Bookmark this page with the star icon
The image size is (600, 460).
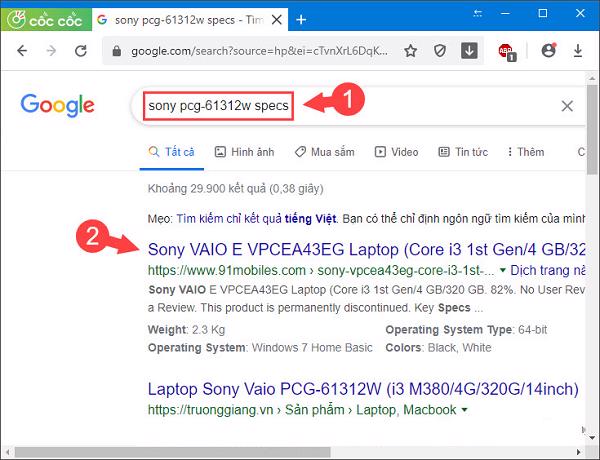pyautogui.click(x=411, y=51)
